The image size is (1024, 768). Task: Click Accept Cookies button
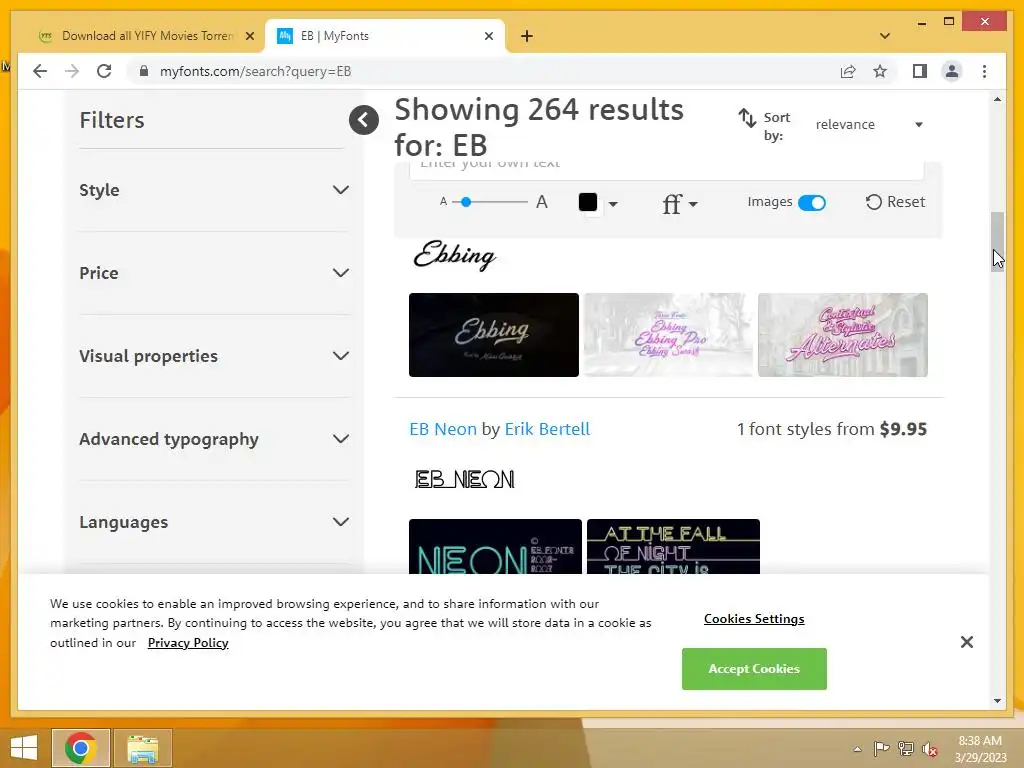pyautogui.click(x=754, y=669)
